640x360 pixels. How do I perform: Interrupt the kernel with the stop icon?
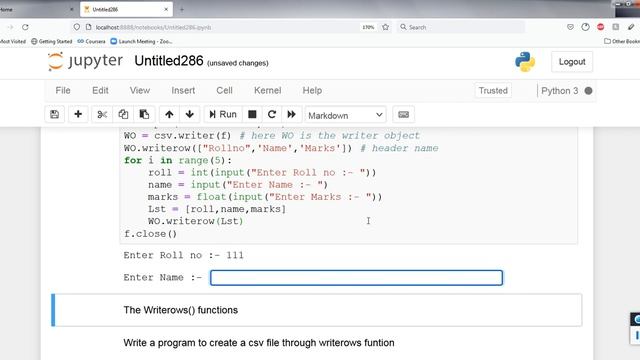pyautogui.click(x=252, y=115)
